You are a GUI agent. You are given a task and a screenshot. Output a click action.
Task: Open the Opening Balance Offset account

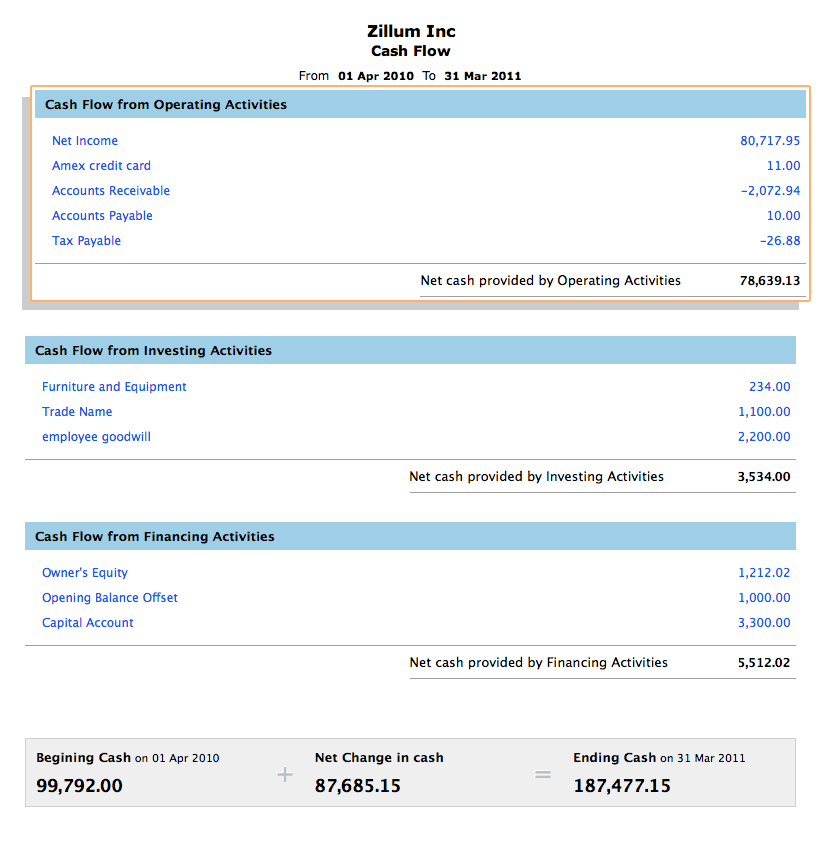pyautogui.click(x=109, y=597)
